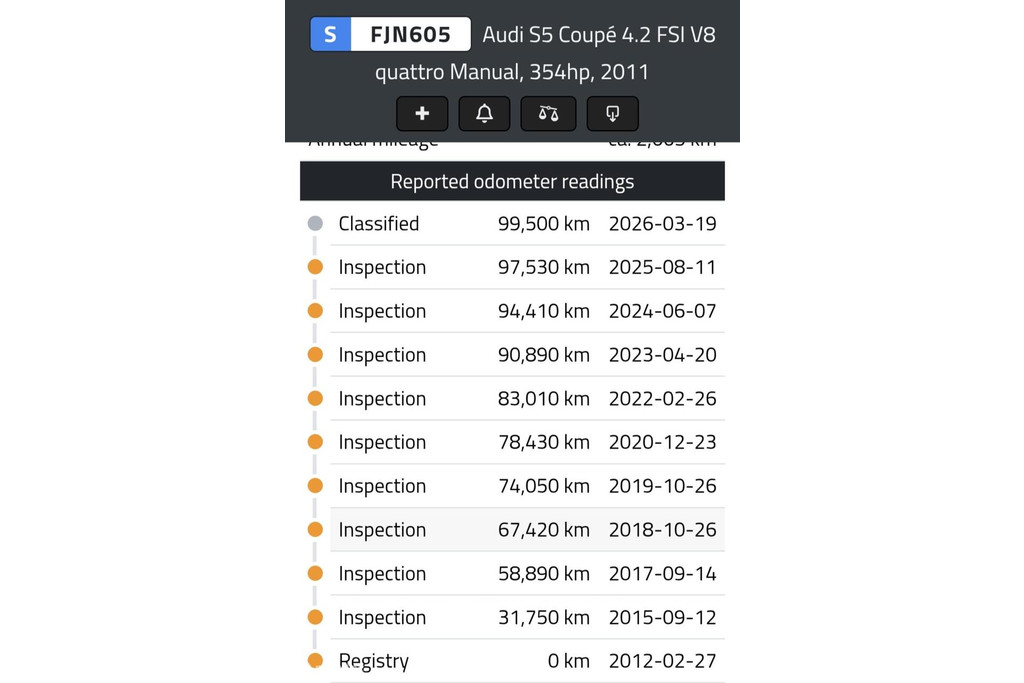Select the Inspection row dated 2024-06-07
1024x683 pixels.
[527, 311]
